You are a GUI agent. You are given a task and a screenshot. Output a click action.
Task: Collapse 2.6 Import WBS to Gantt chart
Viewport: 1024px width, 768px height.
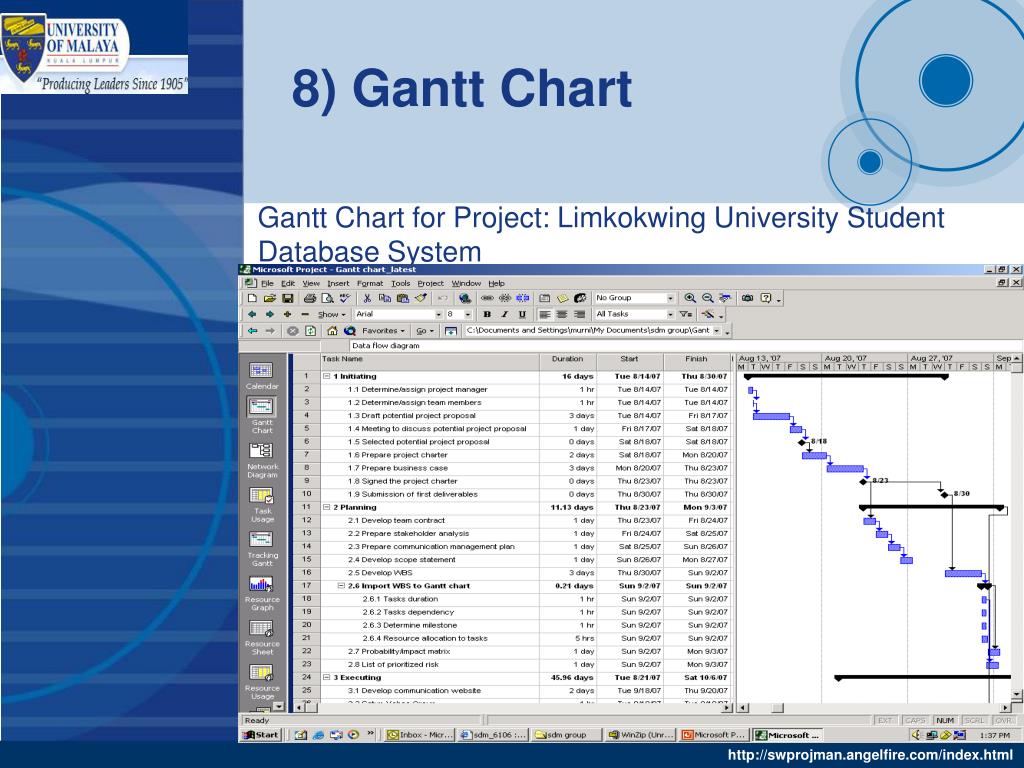coord(341,586)
